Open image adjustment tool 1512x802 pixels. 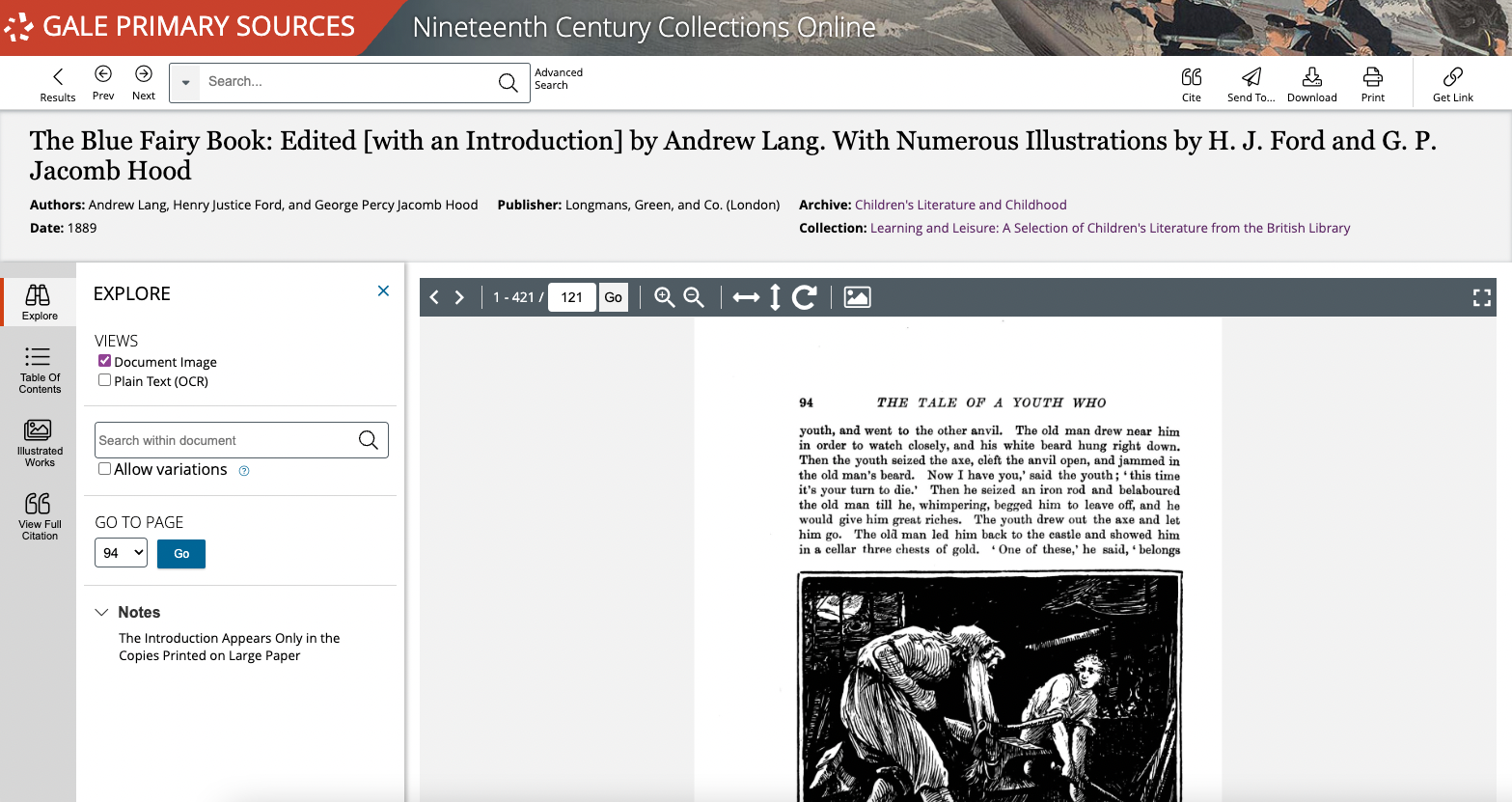[x=857, y=297]
